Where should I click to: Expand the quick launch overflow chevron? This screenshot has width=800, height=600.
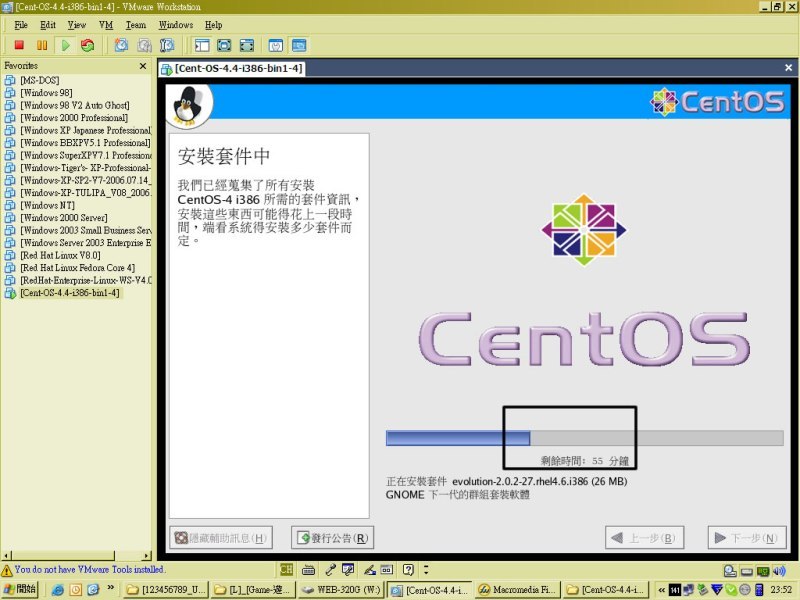pyautogui.click(x=111, y=588)
